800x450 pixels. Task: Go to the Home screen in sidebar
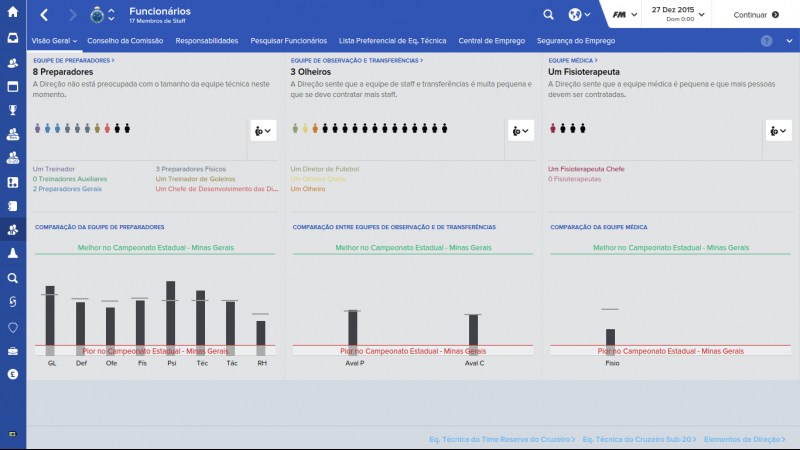(x=13, y=14)
